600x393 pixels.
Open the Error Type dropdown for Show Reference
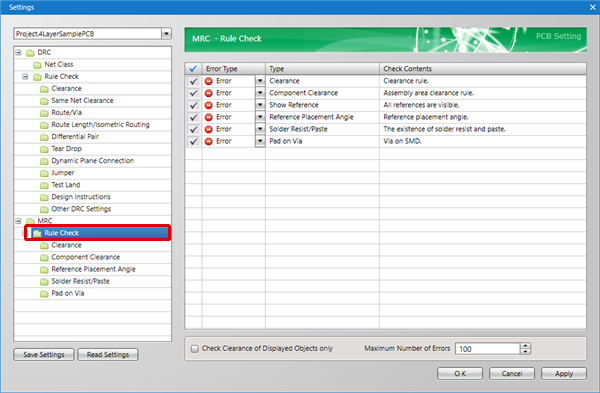pyautogui.click(x=260, y=105)
